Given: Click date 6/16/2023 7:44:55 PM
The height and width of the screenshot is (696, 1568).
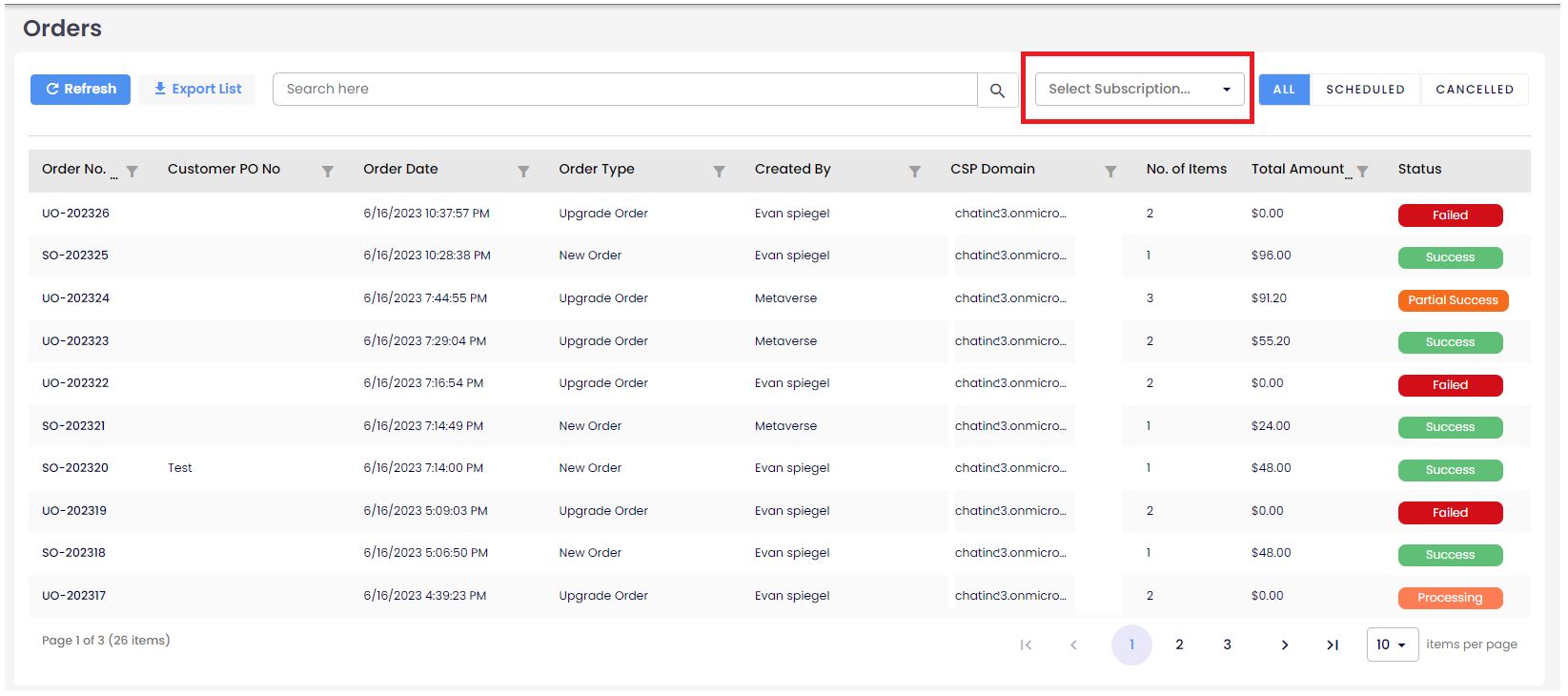Looking at the screenshot, I should pos(425,298).
